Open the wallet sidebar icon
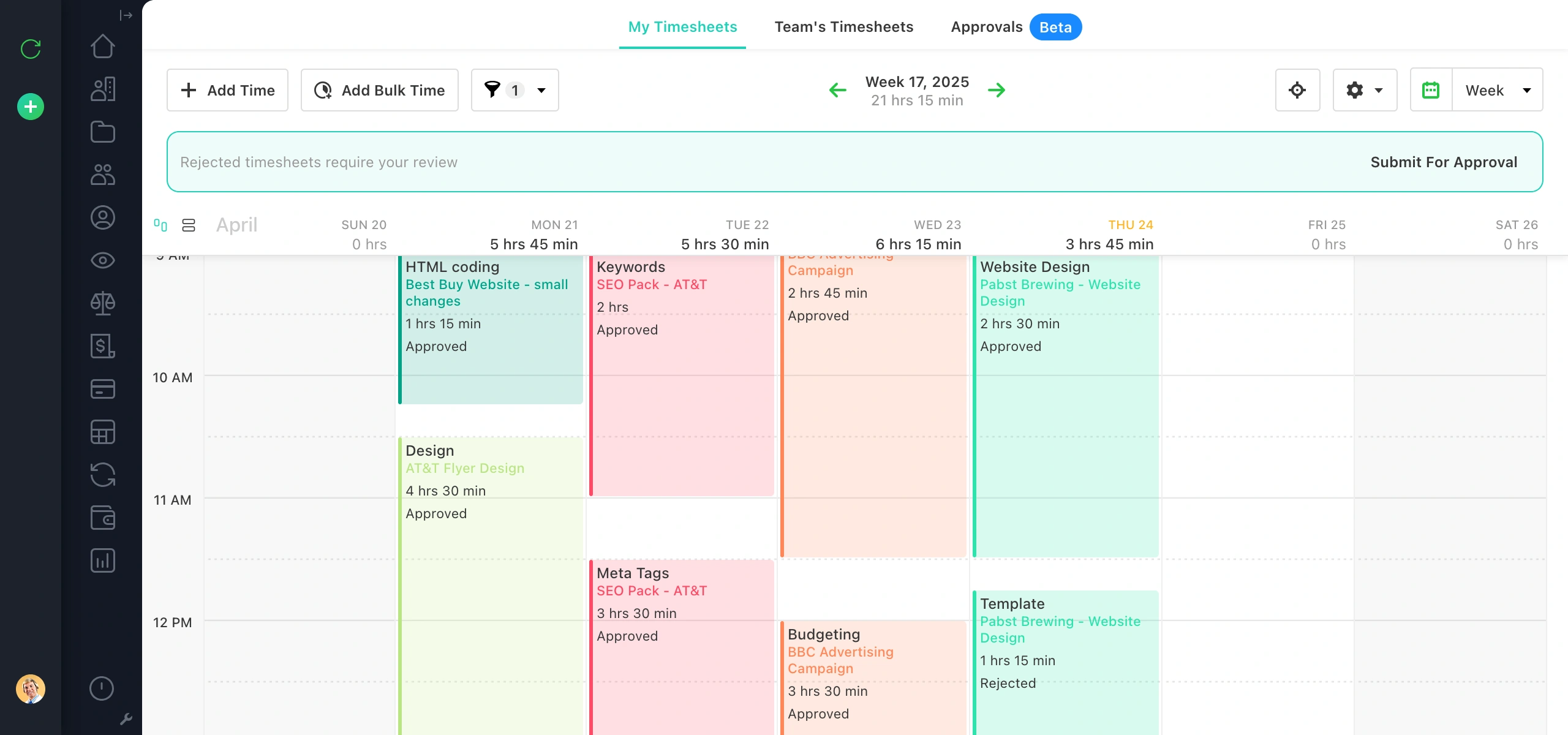 pyautogui.click(x=102, y=518)
